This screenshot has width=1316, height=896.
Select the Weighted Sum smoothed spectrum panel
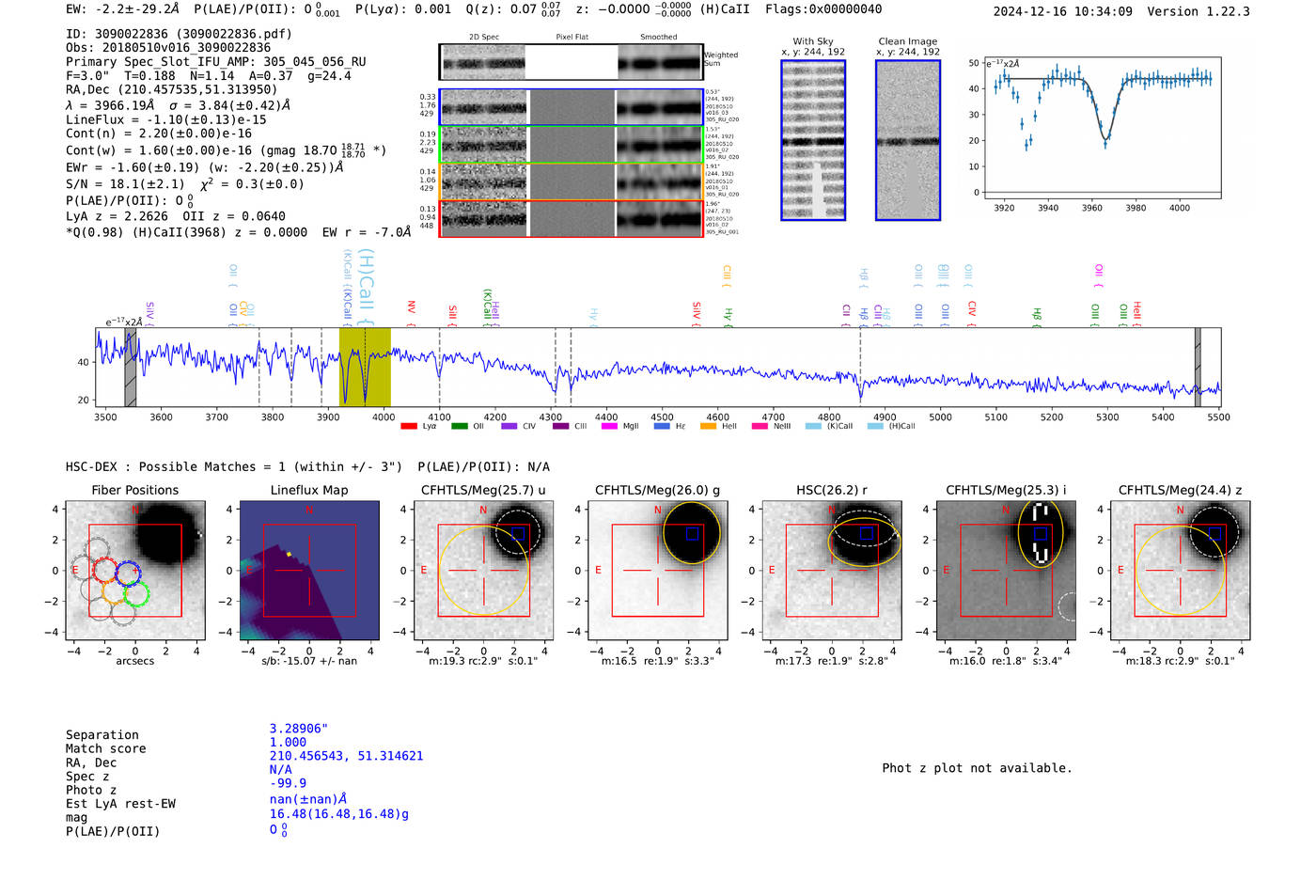point(660,63)
